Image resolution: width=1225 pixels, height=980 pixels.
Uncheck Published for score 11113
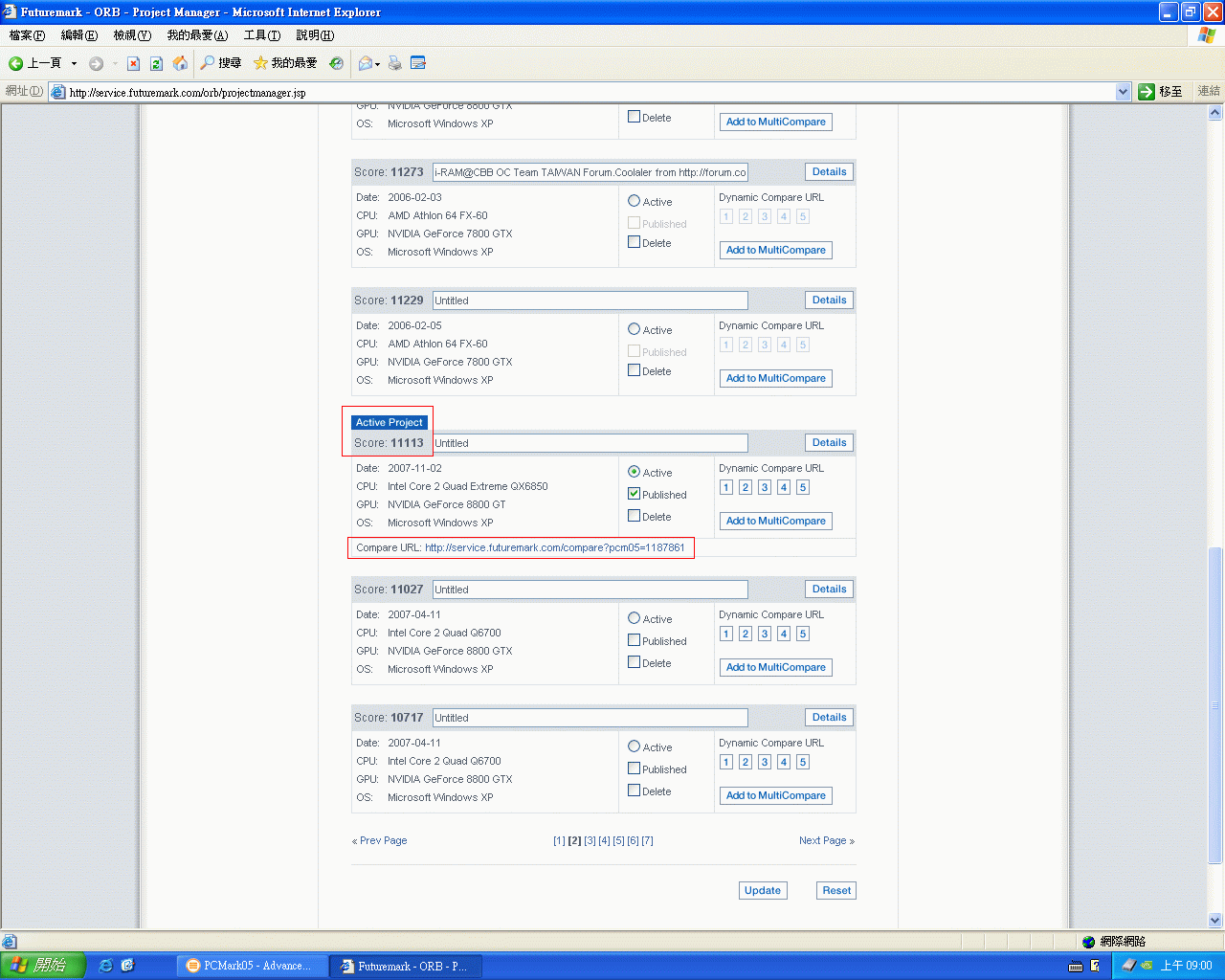[634, 494]
